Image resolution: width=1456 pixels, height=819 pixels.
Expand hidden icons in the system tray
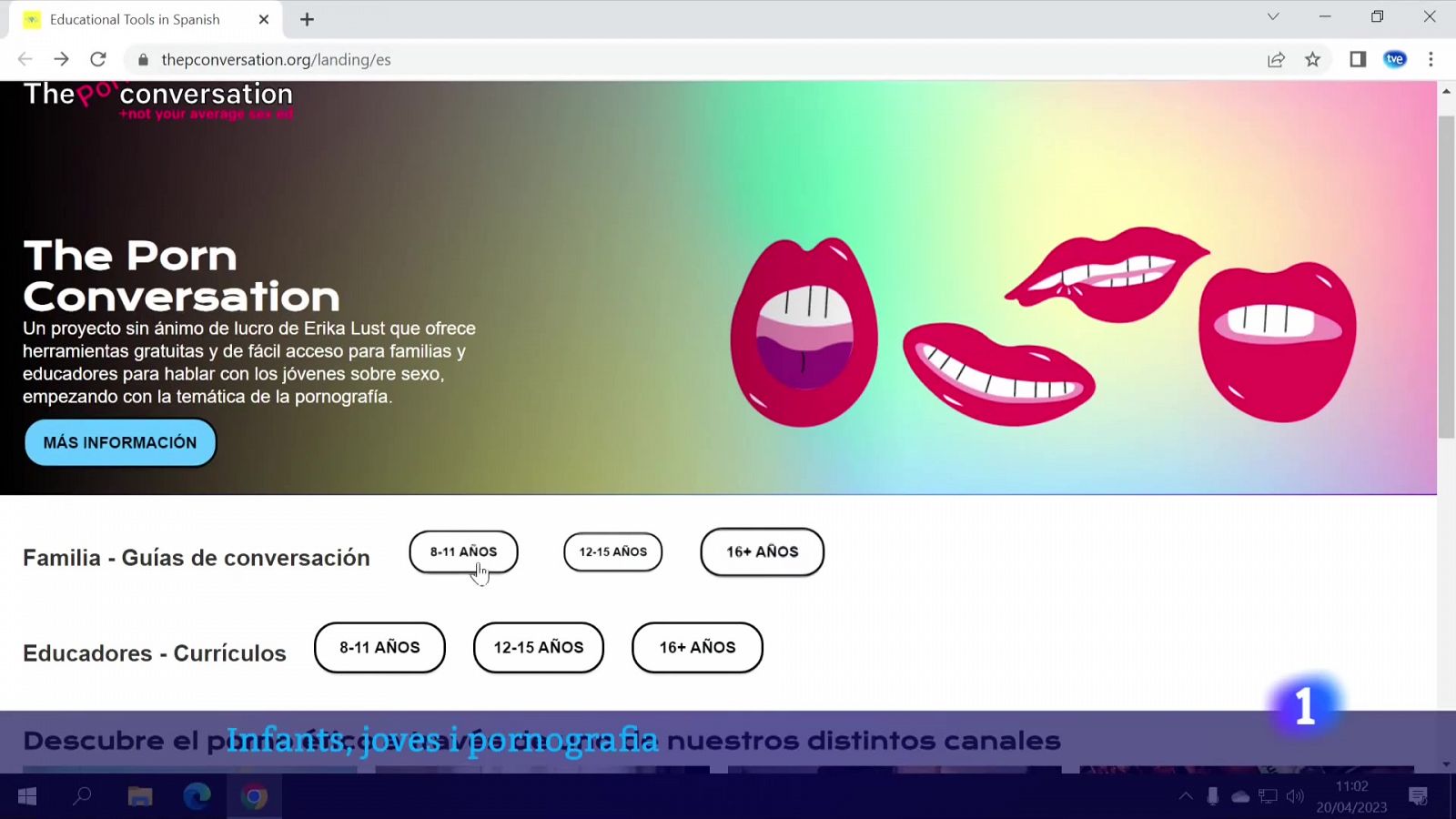pyautogui.click(x=1184, y=795)
